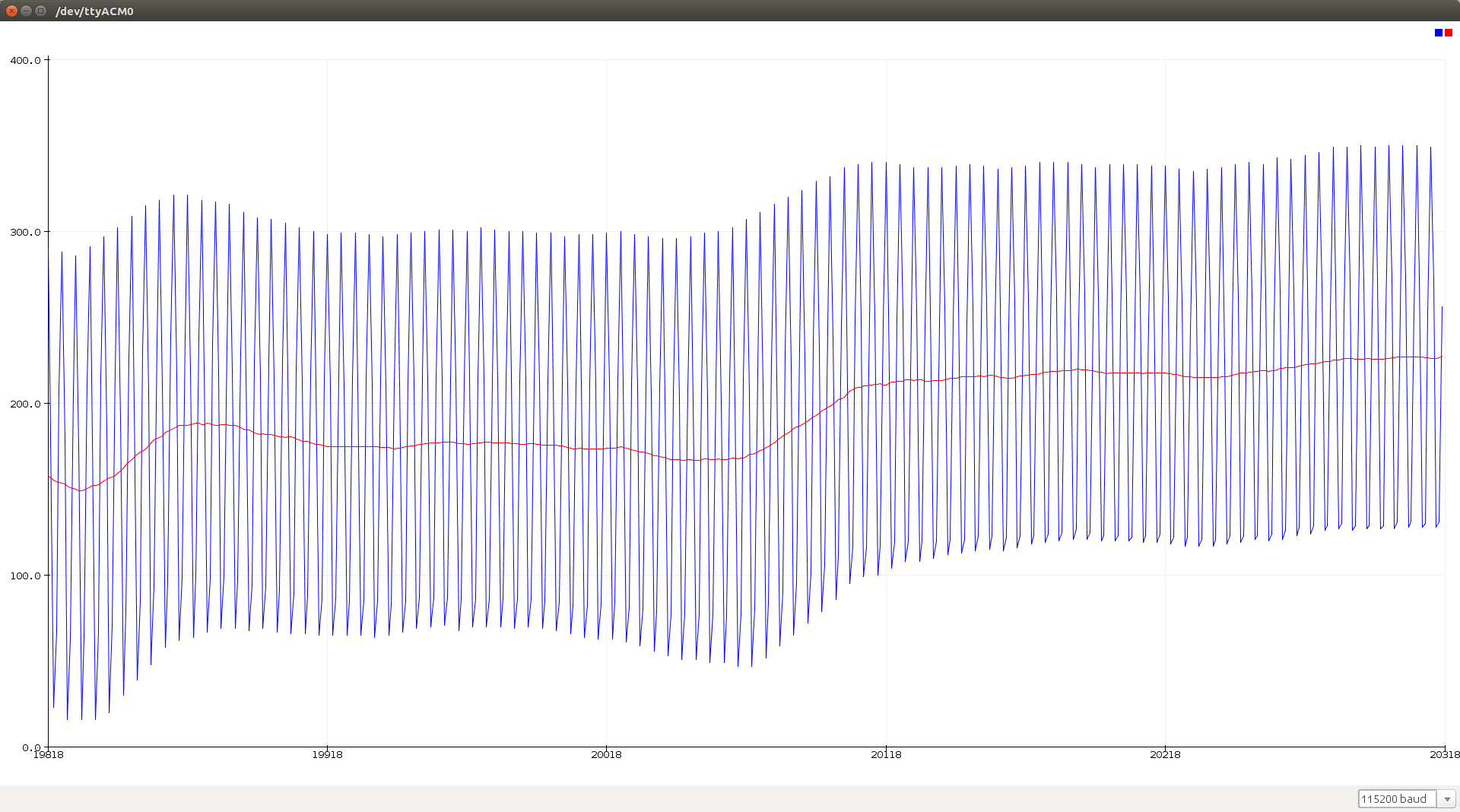Click the 20018 x-axis tick label
Image resolution: width=1460 pixels, height=812 pixels.
point(607,755)
